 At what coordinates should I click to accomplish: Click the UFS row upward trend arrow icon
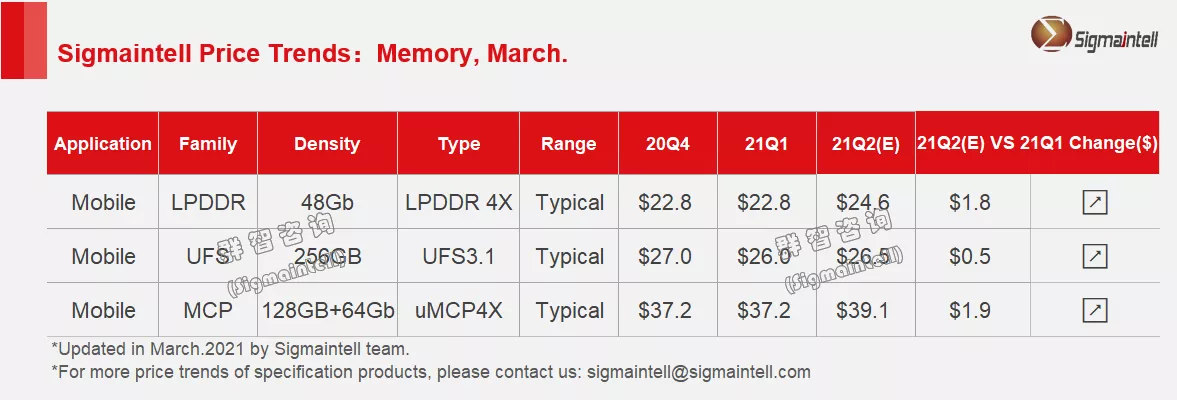tap(1095, 257)
